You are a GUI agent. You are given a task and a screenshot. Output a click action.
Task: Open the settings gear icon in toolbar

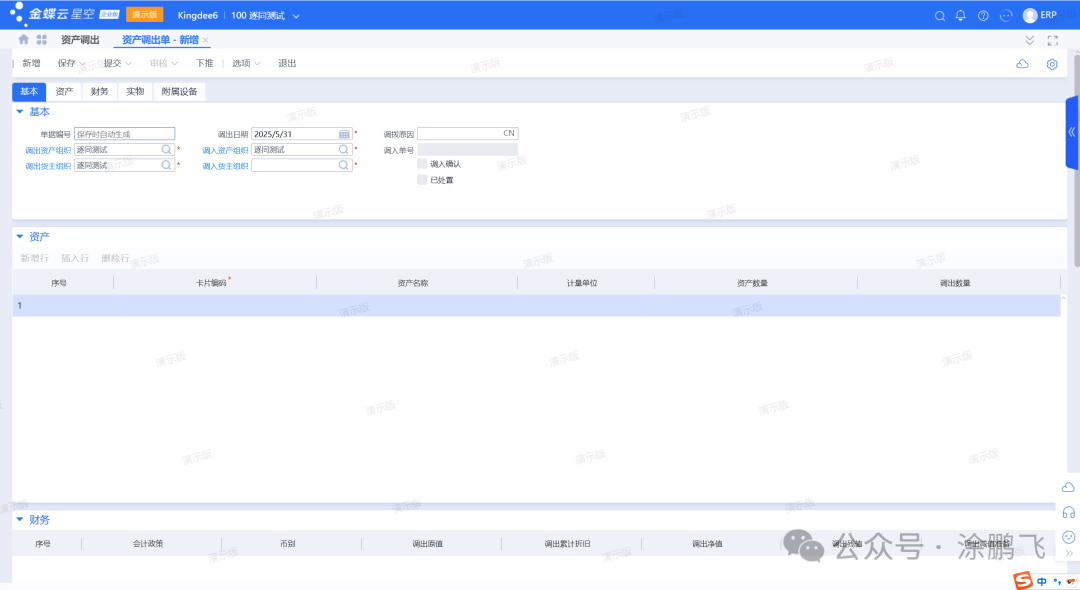pos(1052,64)
